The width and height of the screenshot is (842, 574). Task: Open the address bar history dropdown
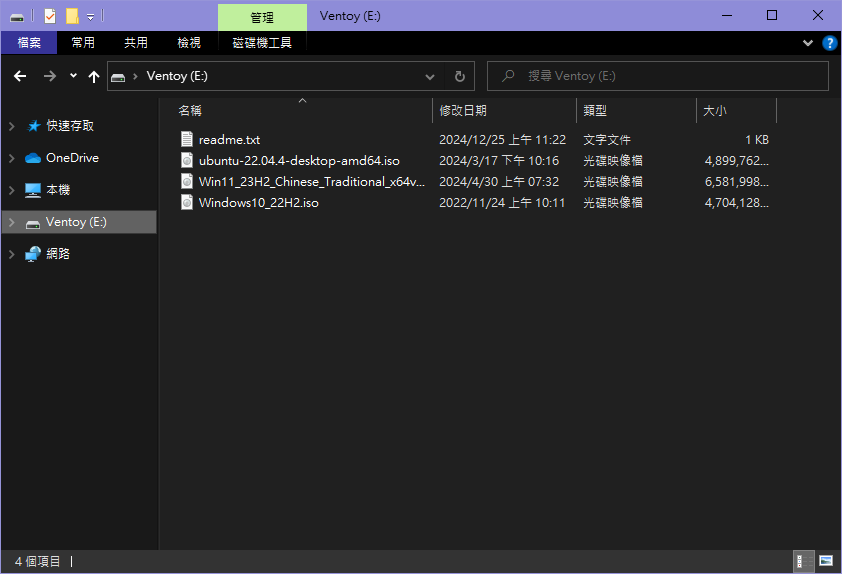(x=430, y=76)
